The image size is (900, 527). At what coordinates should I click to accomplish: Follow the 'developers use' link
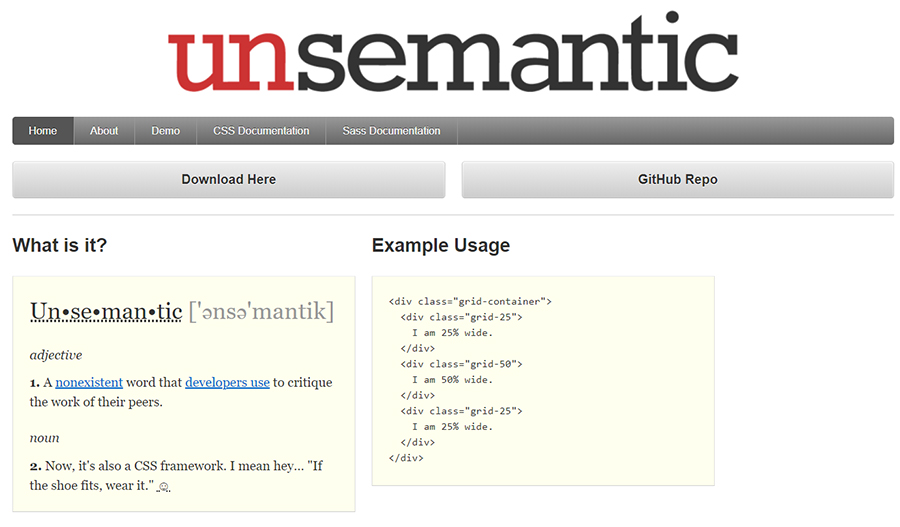[x=227, y=382]
